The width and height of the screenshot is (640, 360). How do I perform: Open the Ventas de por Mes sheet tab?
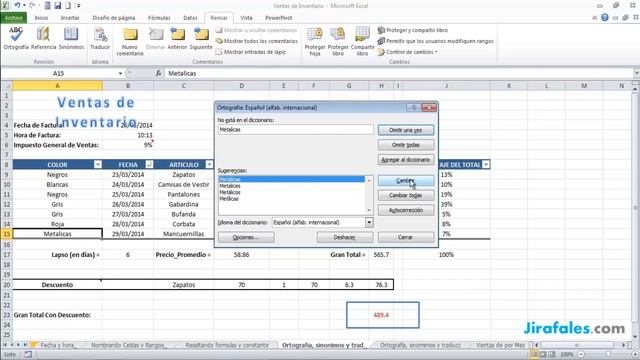pos(500,345)
